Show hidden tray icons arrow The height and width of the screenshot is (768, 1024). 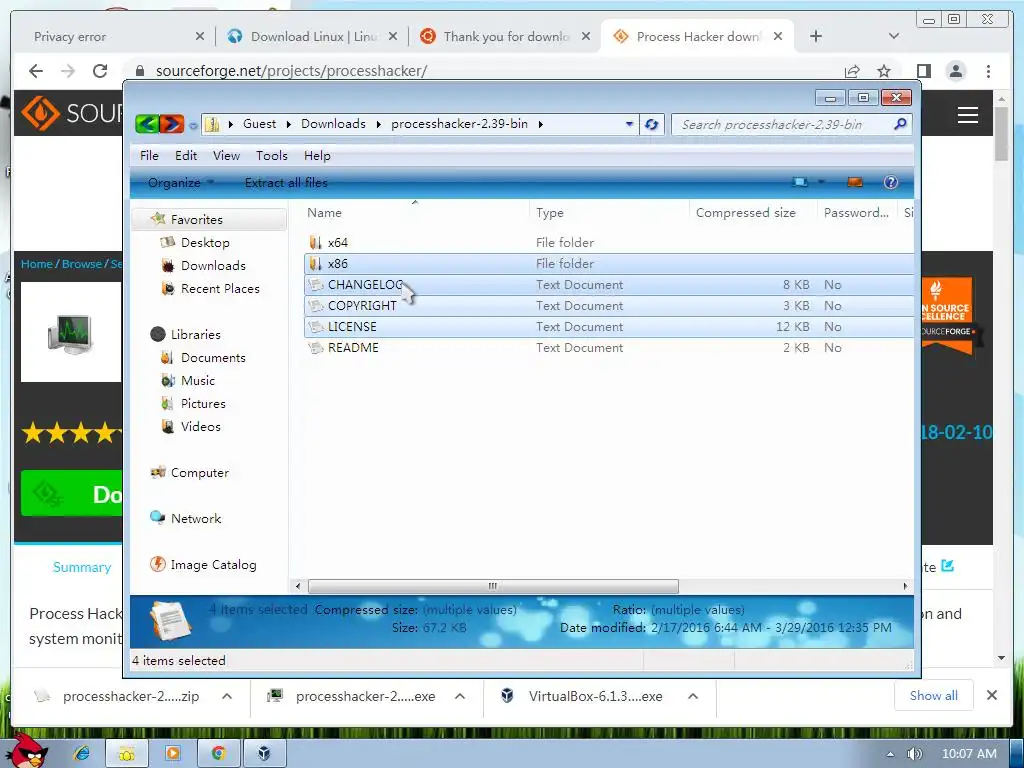(x=889, y=754)
